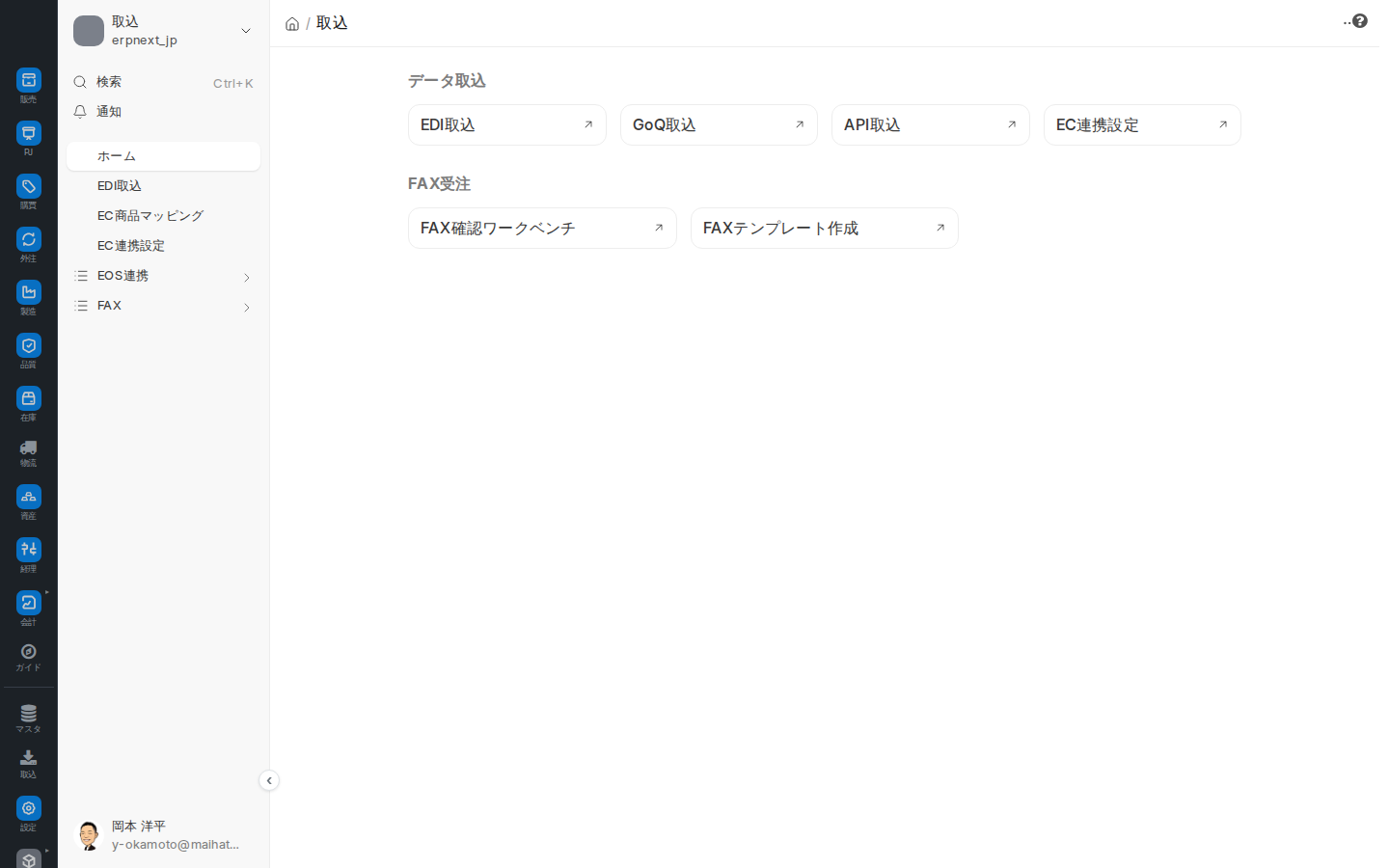The image size is (1389, 868).
Task: Open the EC連携設定 shortcut card
Action: point(1142,124)
